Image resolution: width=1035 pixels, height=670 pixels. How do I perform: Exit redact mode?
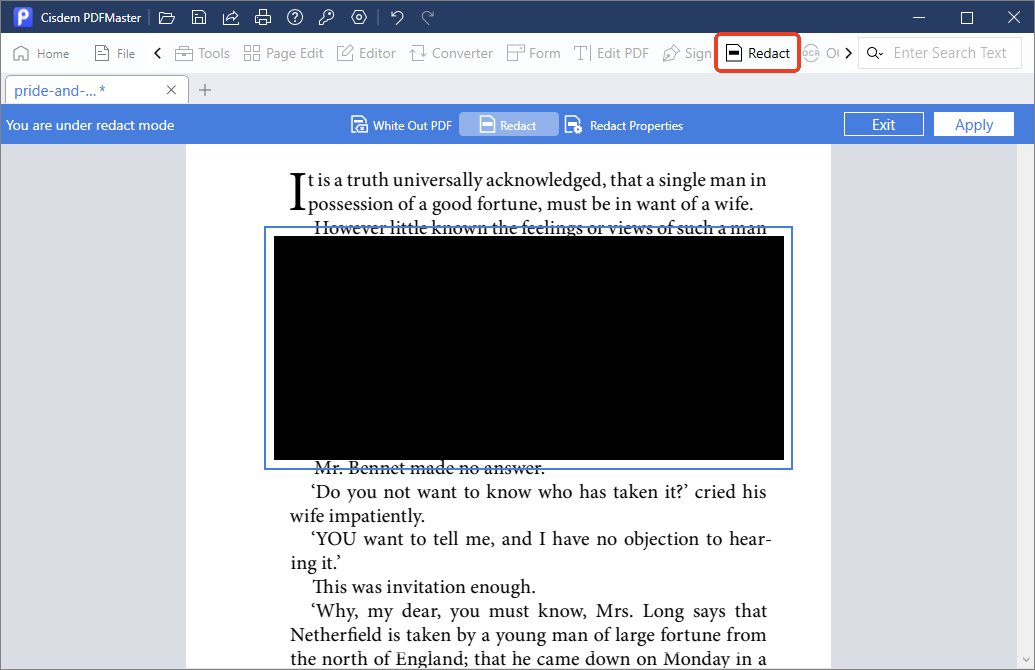coord(883,124)
